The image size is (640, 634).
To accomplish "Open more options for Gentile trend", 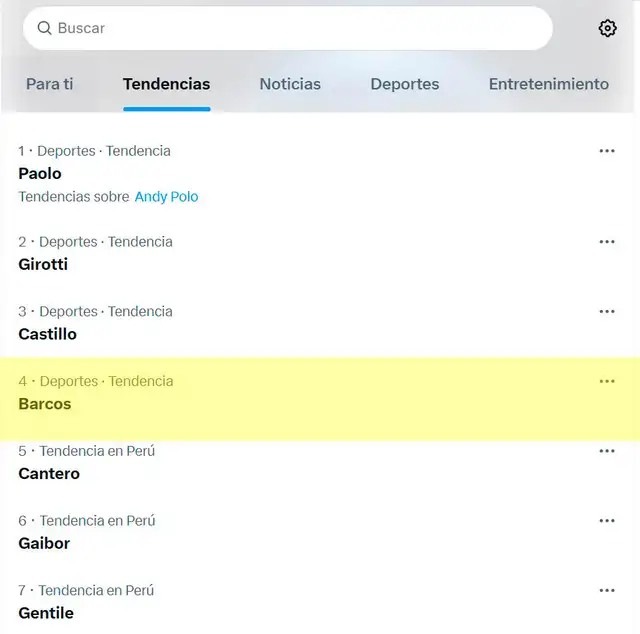I will (607, 591).
